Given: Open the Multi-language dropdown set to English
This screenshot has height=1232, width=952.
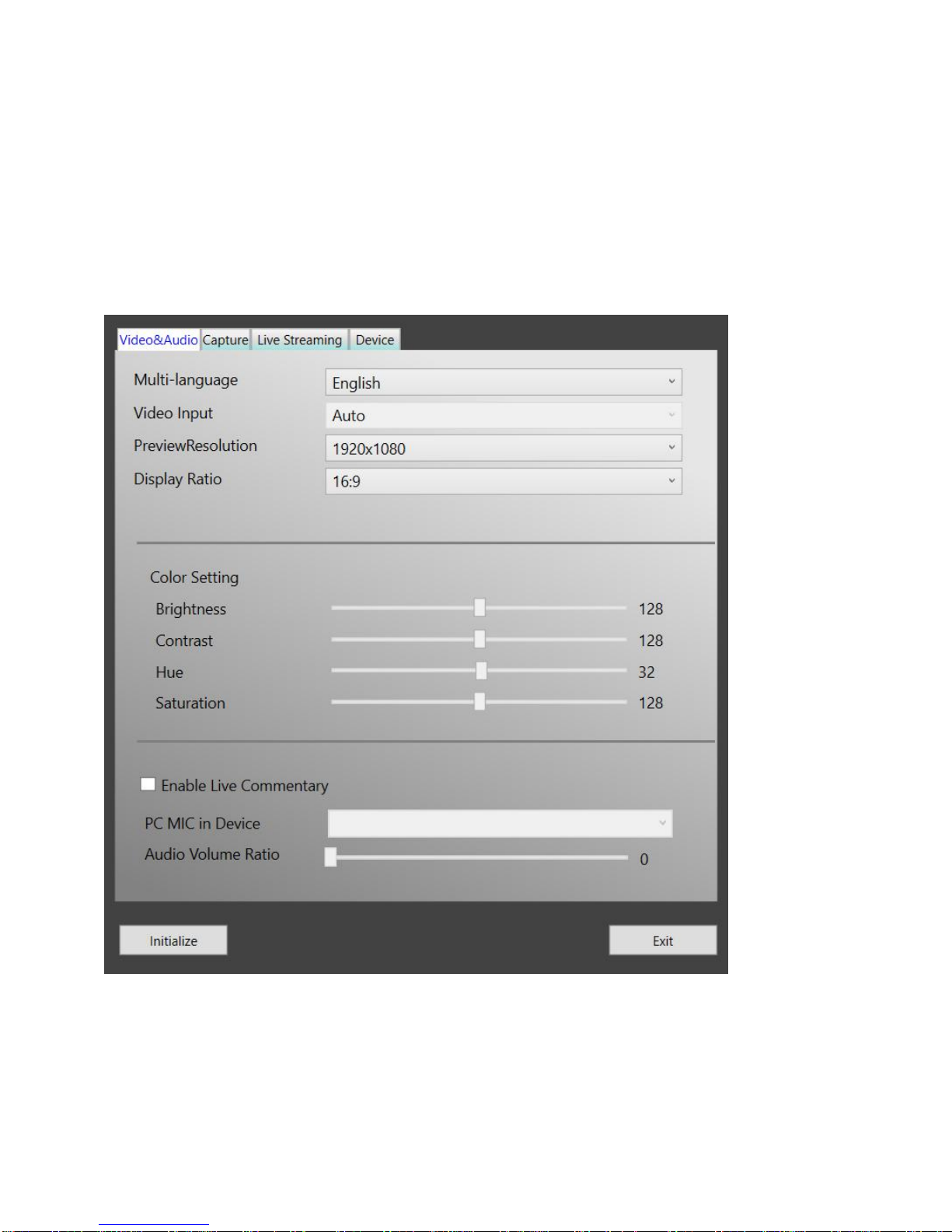Looking at the screenshot, I should click(x=504, y=382).
